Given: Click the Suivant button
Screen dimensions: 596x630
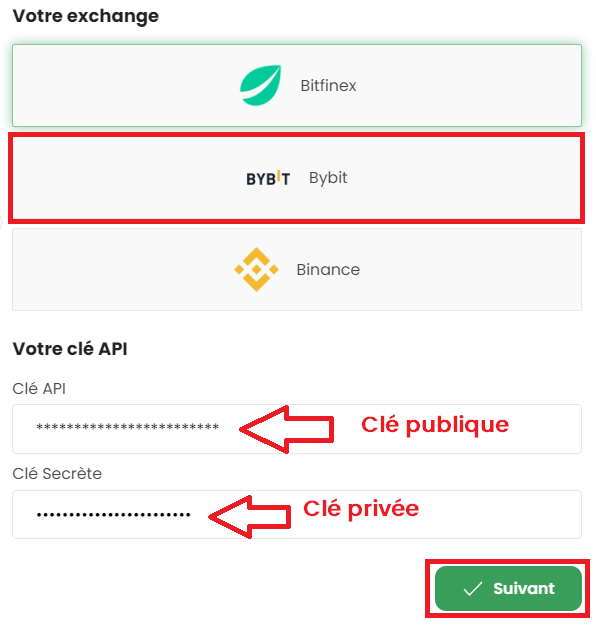Looking at the screenshot, I should 508,589.
